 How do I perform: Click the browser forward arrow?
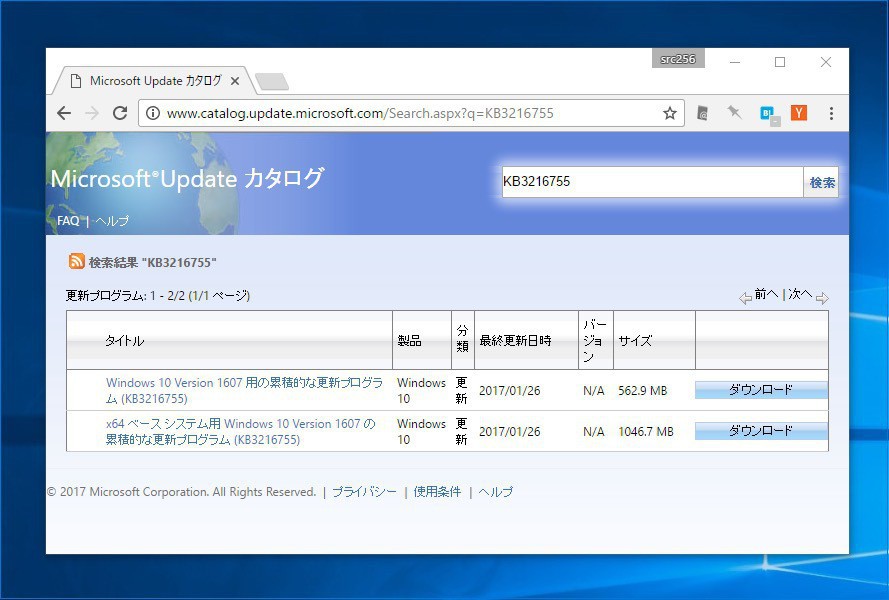click(x=91, y=113)
